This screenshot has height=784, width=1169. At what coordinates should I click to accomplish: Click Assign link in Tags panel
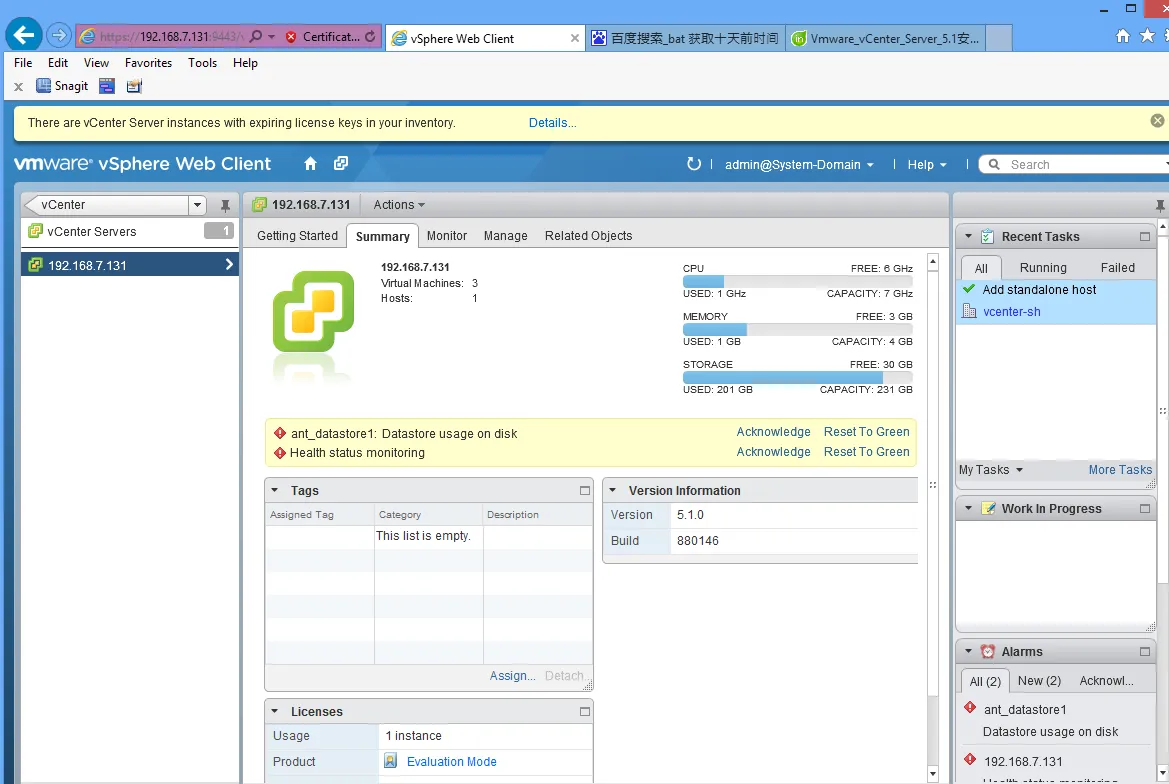coord(512,676)
